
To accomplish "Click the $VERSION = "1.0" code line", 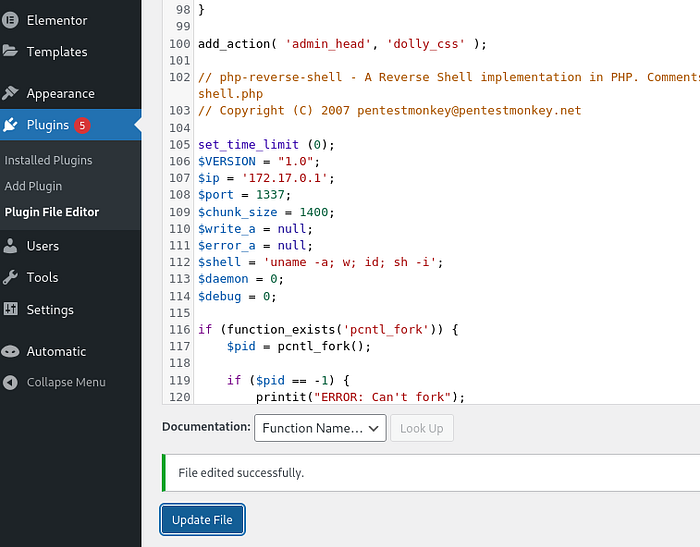I will pyautogui.click(x=259, y=161).
